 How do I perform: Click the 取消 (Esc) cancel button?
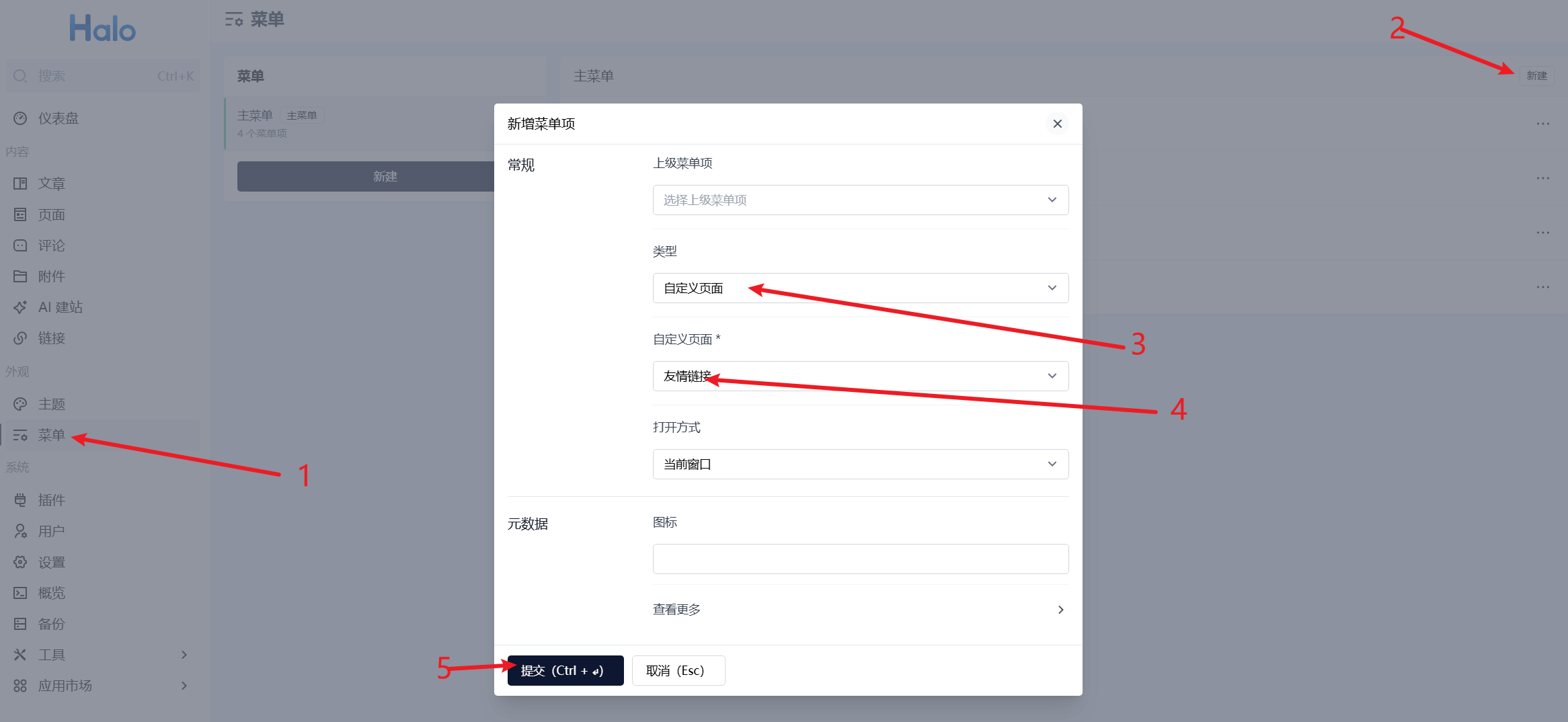[678, 671]
